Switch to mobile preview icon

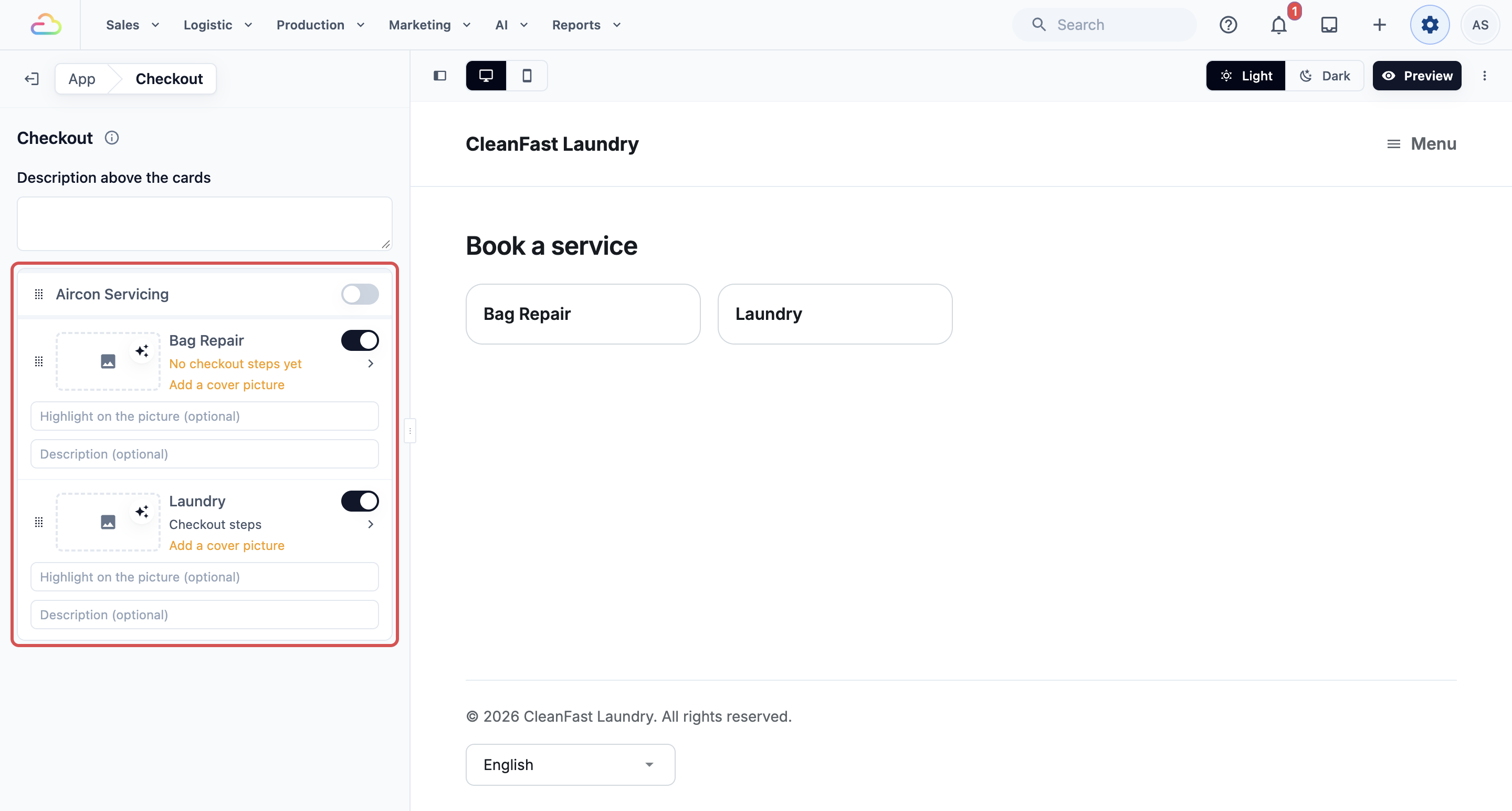pos(527,76)
